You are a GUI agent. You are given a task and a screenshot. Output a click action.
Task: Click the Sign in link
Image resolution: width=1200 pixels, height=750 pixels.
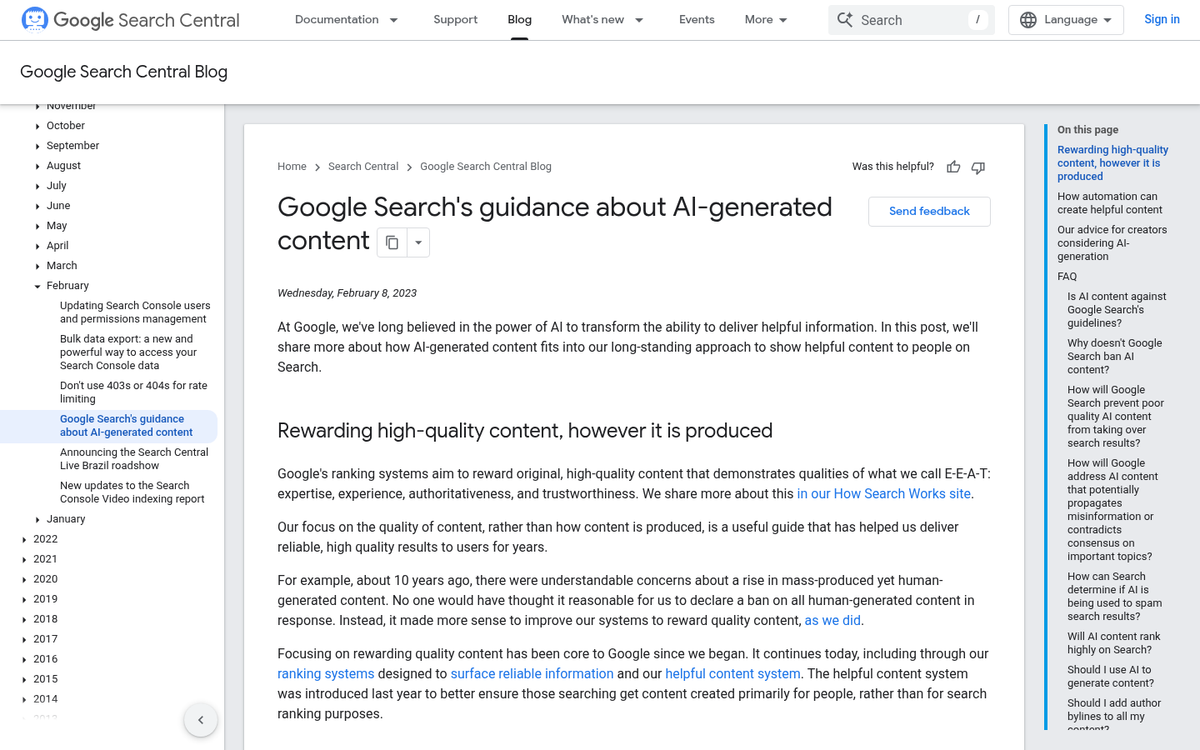pos(1161,20)
